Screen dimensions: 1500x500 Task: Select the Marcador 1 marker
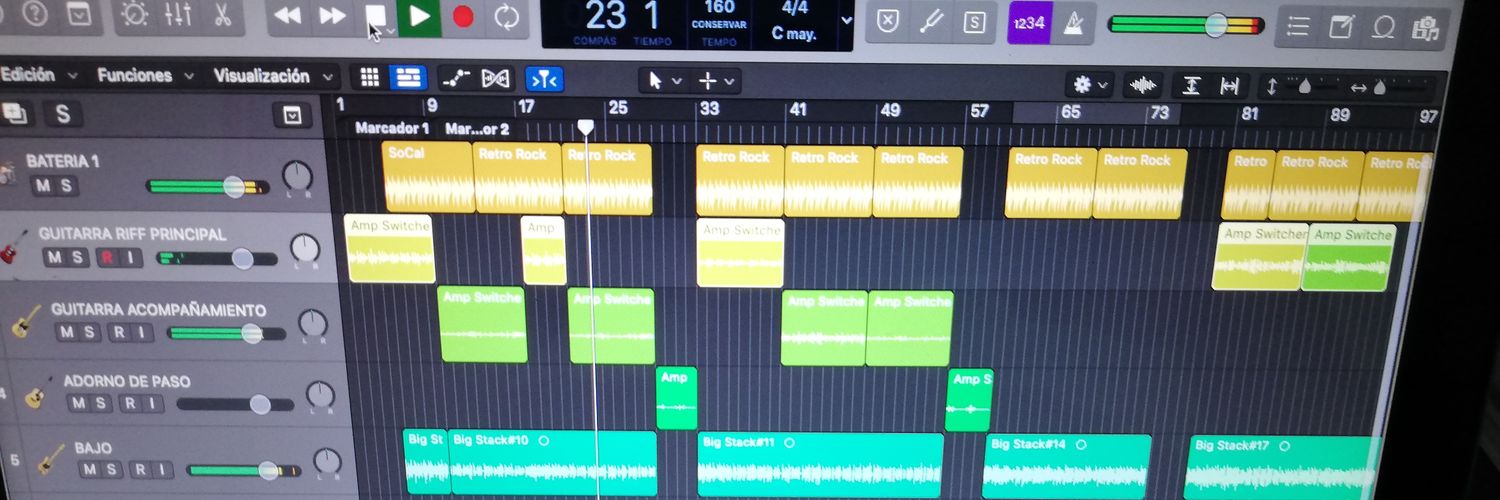click(x=392, y=128)
